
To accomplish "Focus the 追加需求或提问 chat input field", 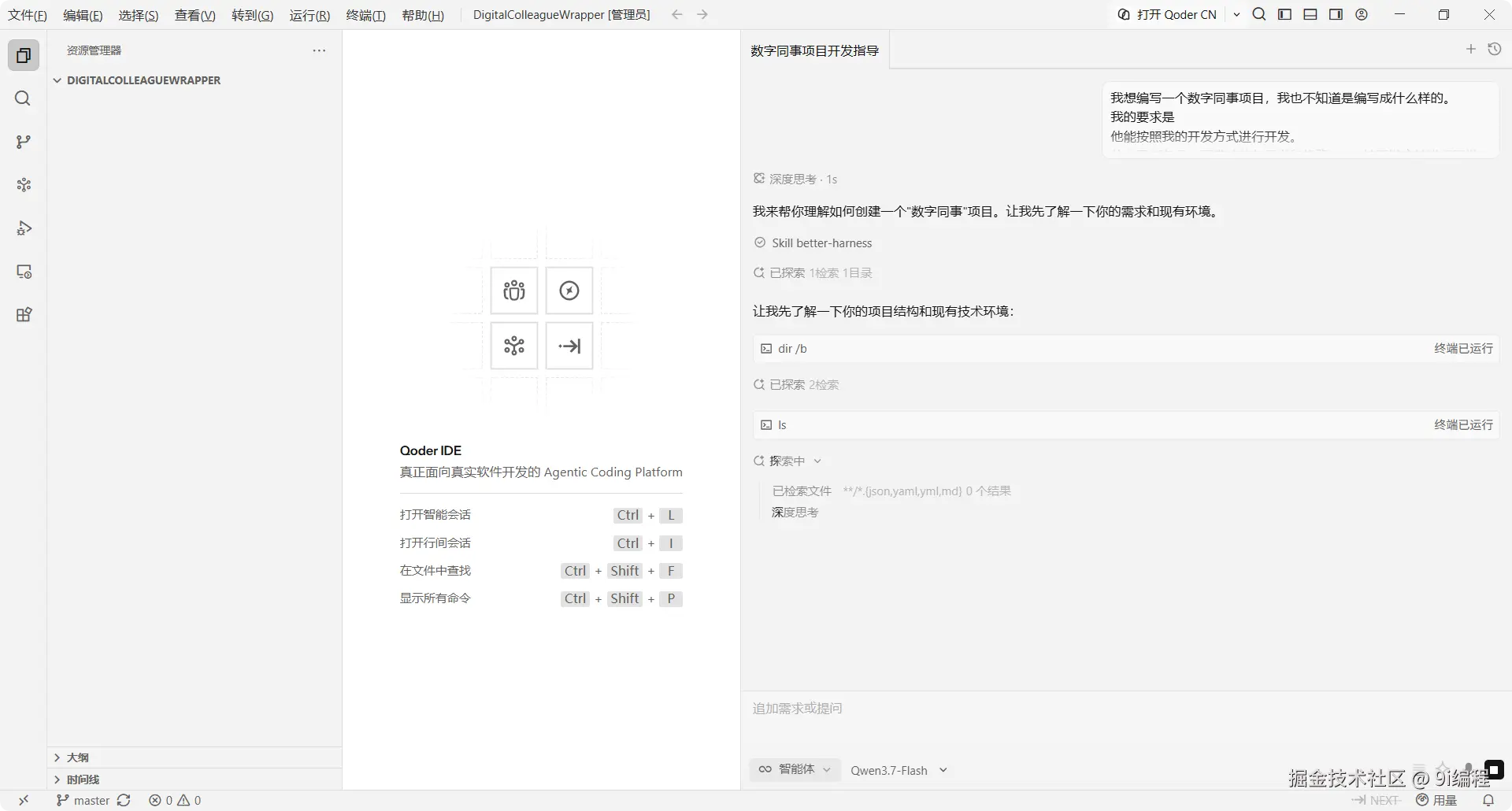I will tap(1125, 709).
